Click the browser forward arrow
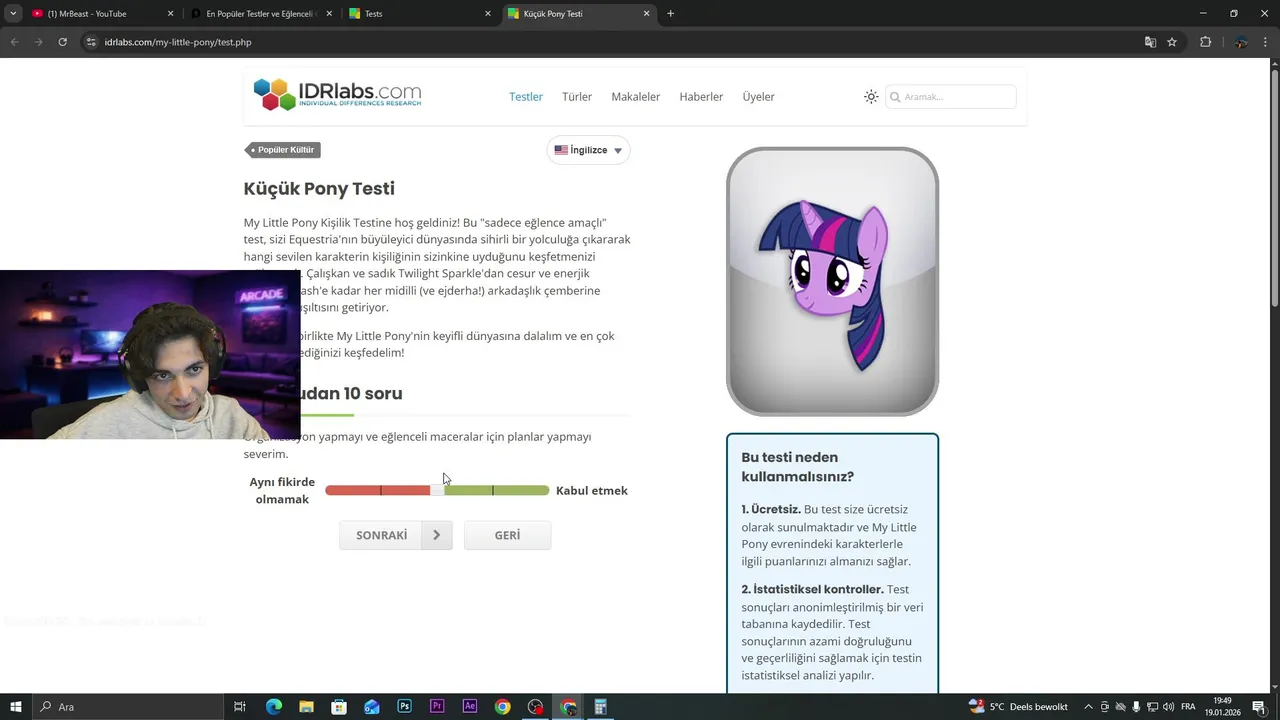This screenshot has height=720, width=1280. 39,42
